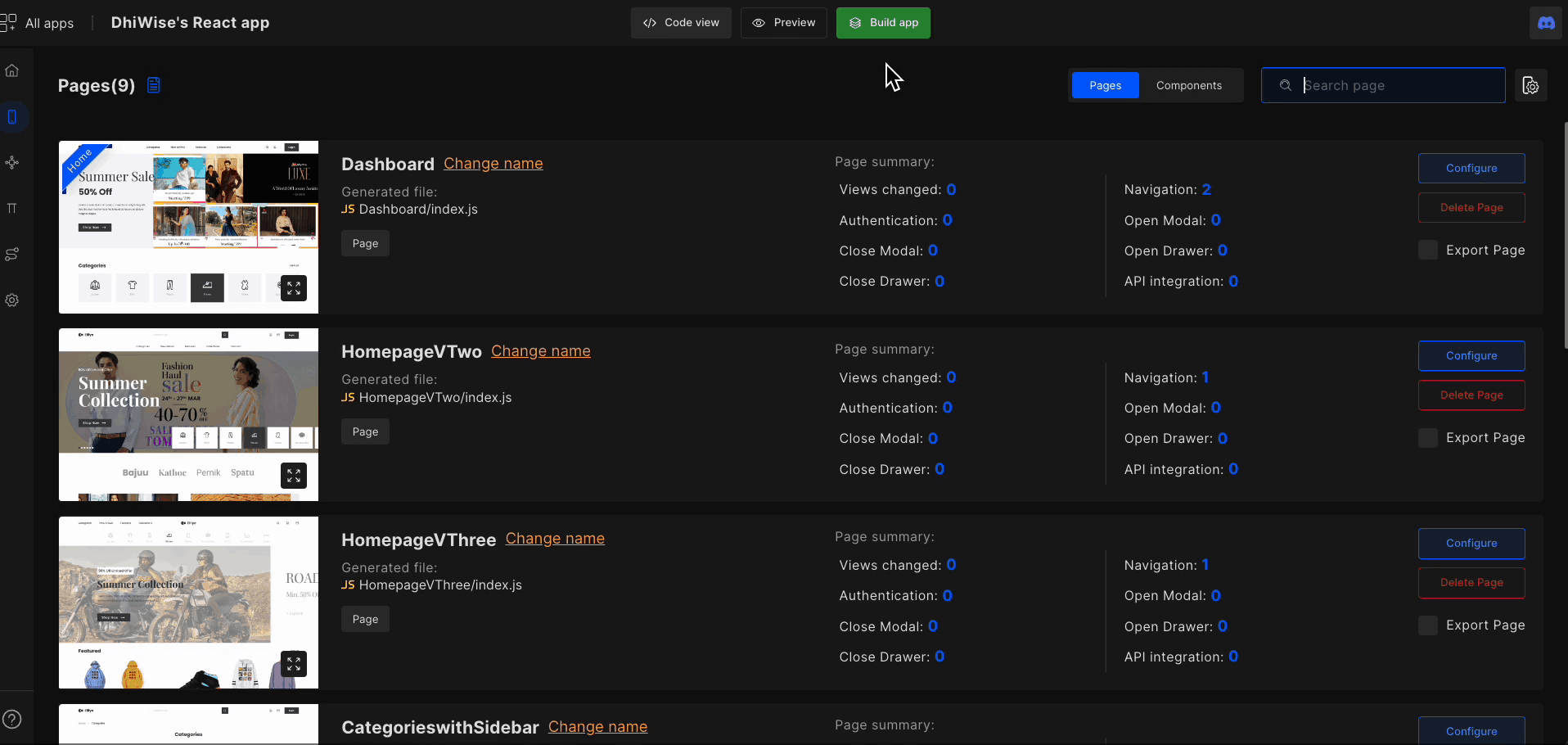Tick Export Page checkbox for HomepageVTwo
This screenshot has height=745, width=1568.
1428,438
